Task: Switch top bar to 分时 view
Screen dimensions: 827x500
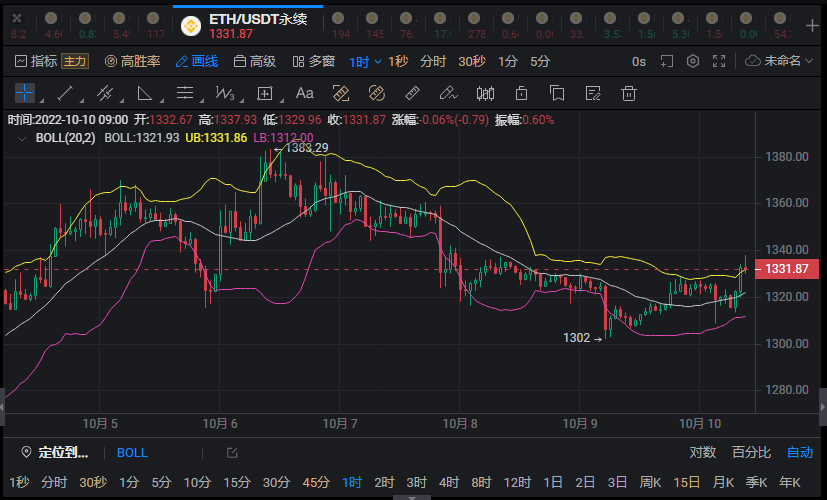Action: point(433,61)
